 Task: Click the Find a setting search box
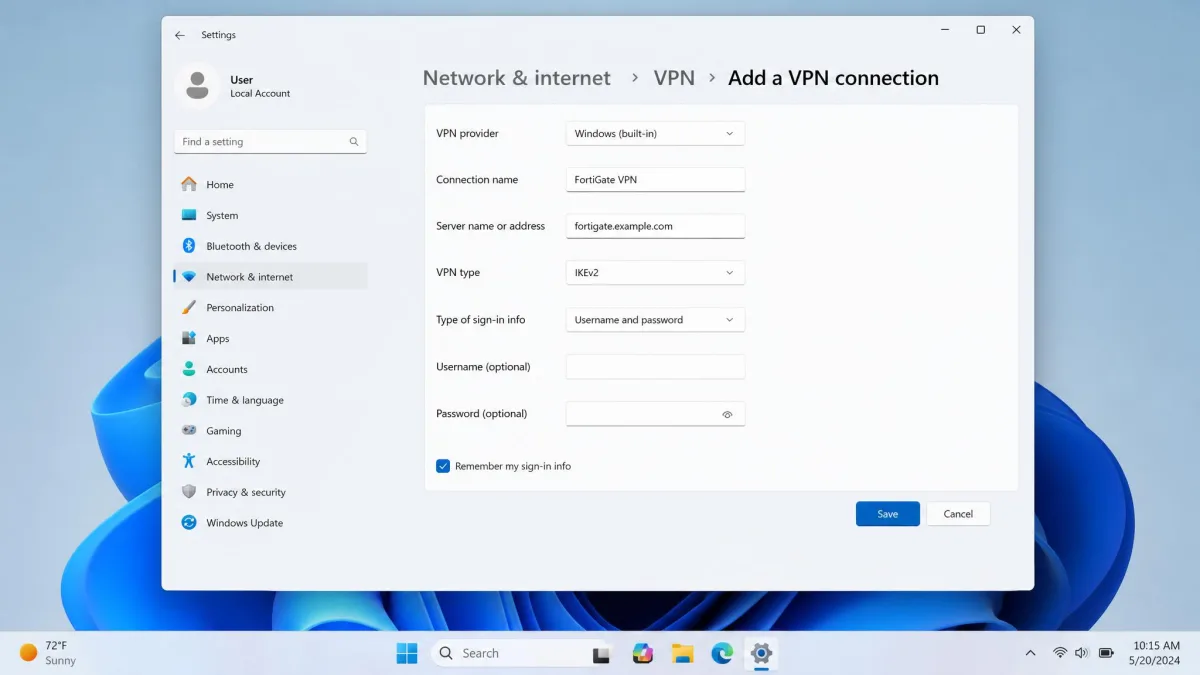pos(270,142)
